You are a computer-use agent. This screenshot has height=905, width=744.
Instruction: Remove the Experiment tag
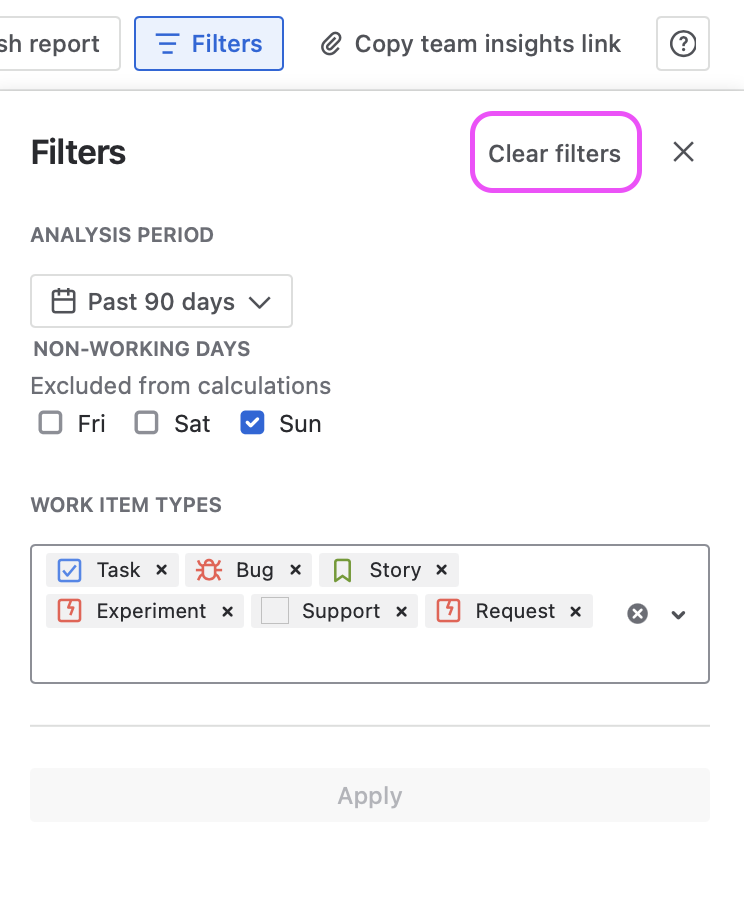(x=227, y=611)
